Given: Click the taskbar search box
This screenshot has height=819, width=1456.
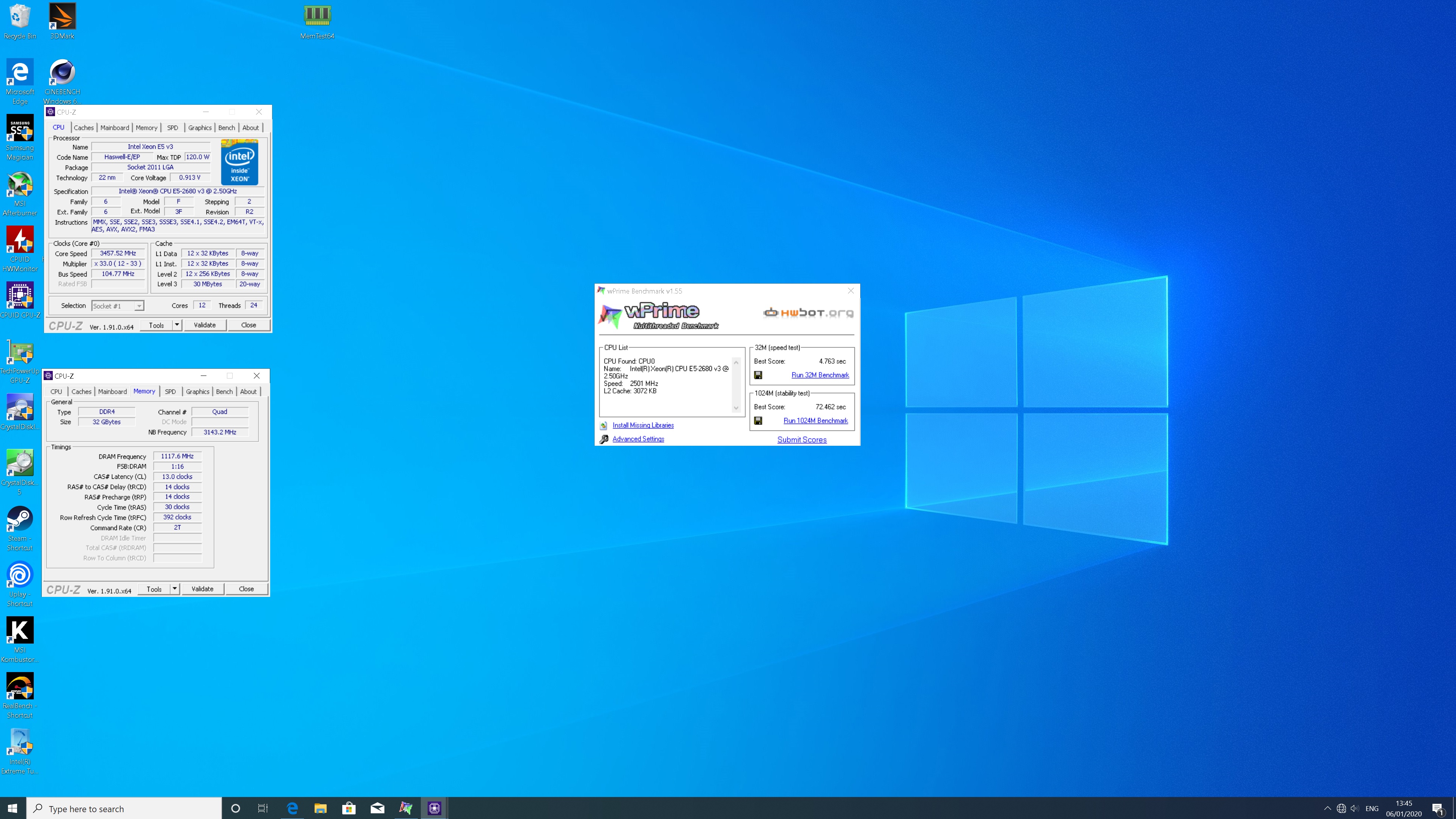Looking at the screenshot, I should 124,808.
